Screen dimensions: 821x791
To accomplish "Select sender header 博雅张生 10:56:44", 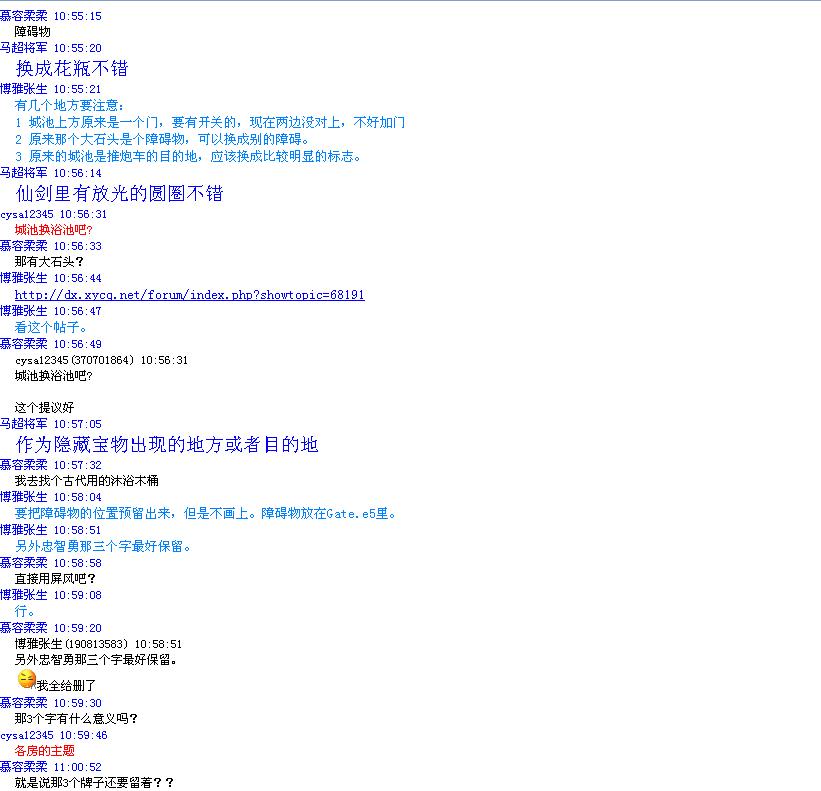I will [51, 278].
